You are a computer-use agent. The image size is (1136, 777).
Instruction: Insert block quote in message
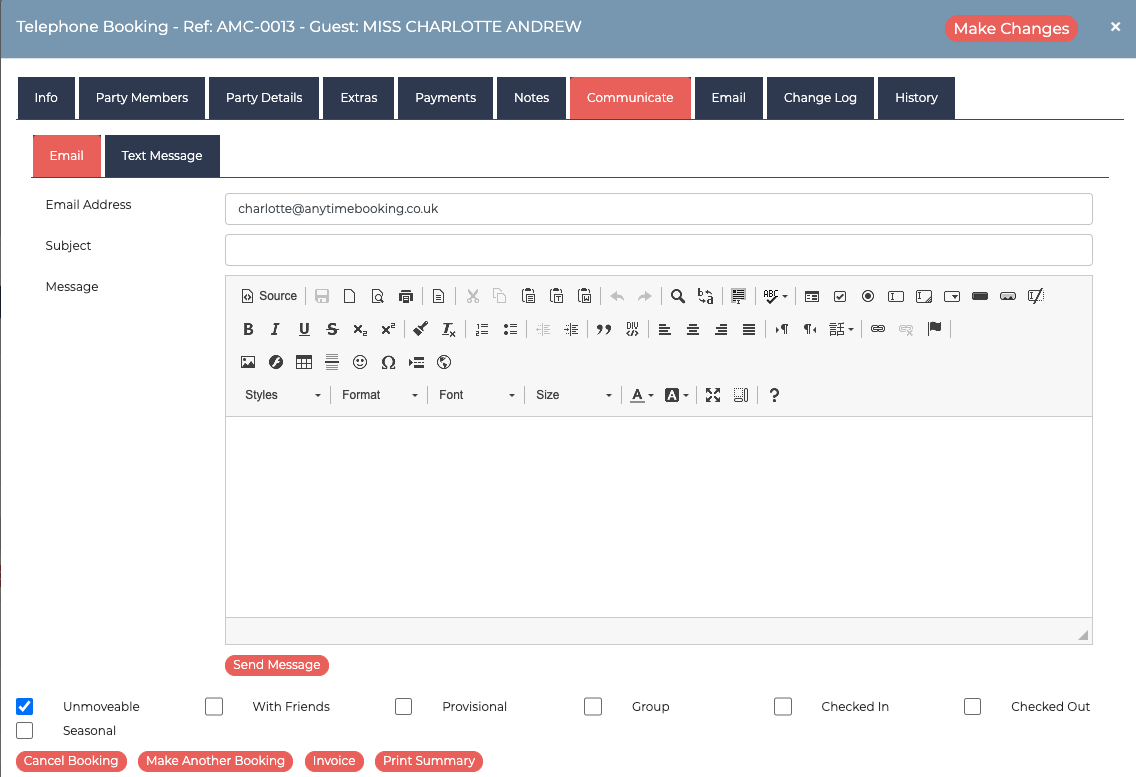point(604,329)
